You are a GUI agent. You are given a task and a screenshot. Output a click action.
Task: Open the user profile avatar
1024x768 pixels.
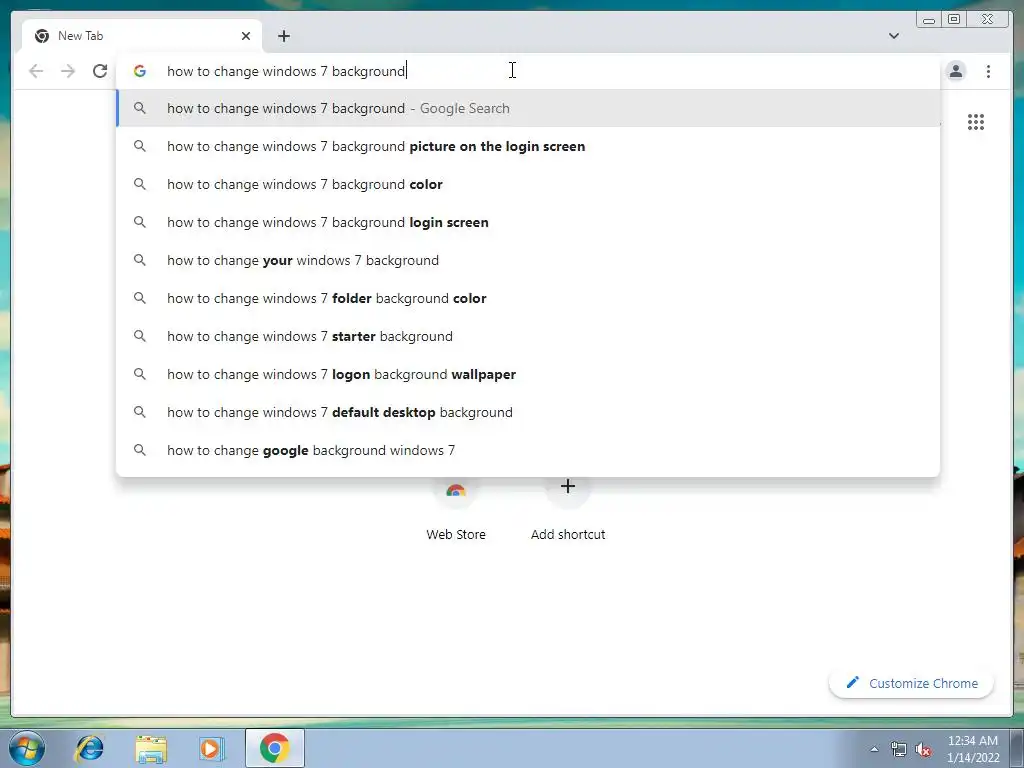[x=955, y=71]
